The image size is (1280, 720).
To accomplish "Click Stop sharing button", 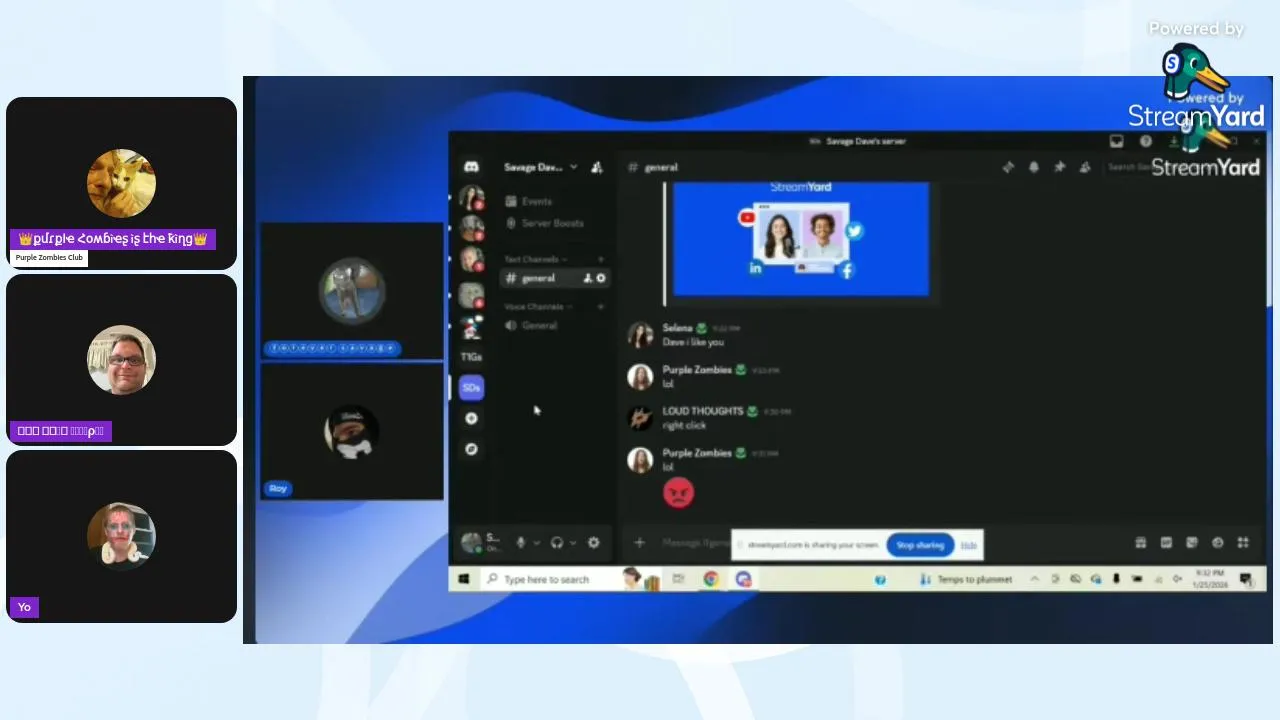I will click(920, 545).
